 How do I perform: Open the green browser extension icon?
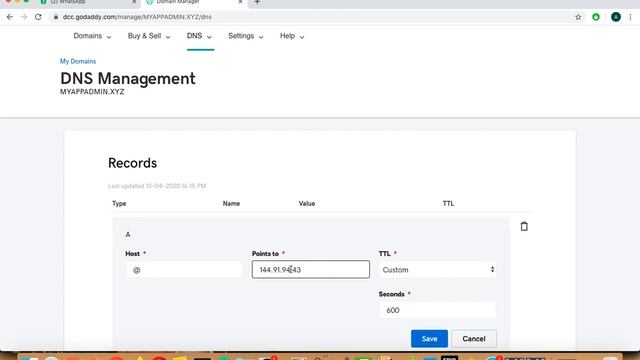tap(596, 17)
